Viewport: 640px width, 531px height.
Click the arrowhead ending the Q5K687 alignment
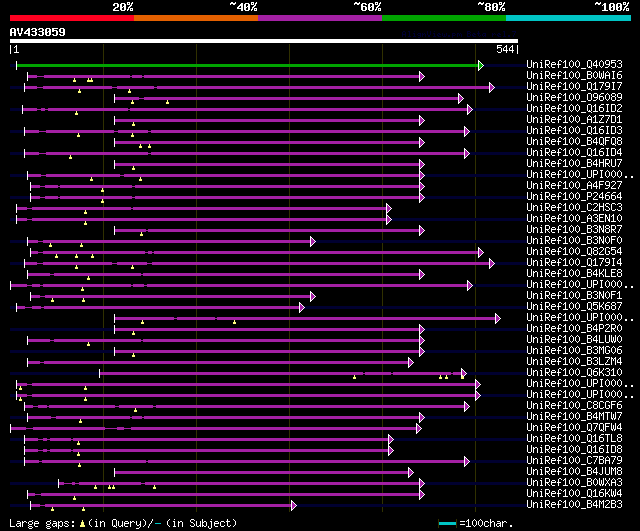302,308
